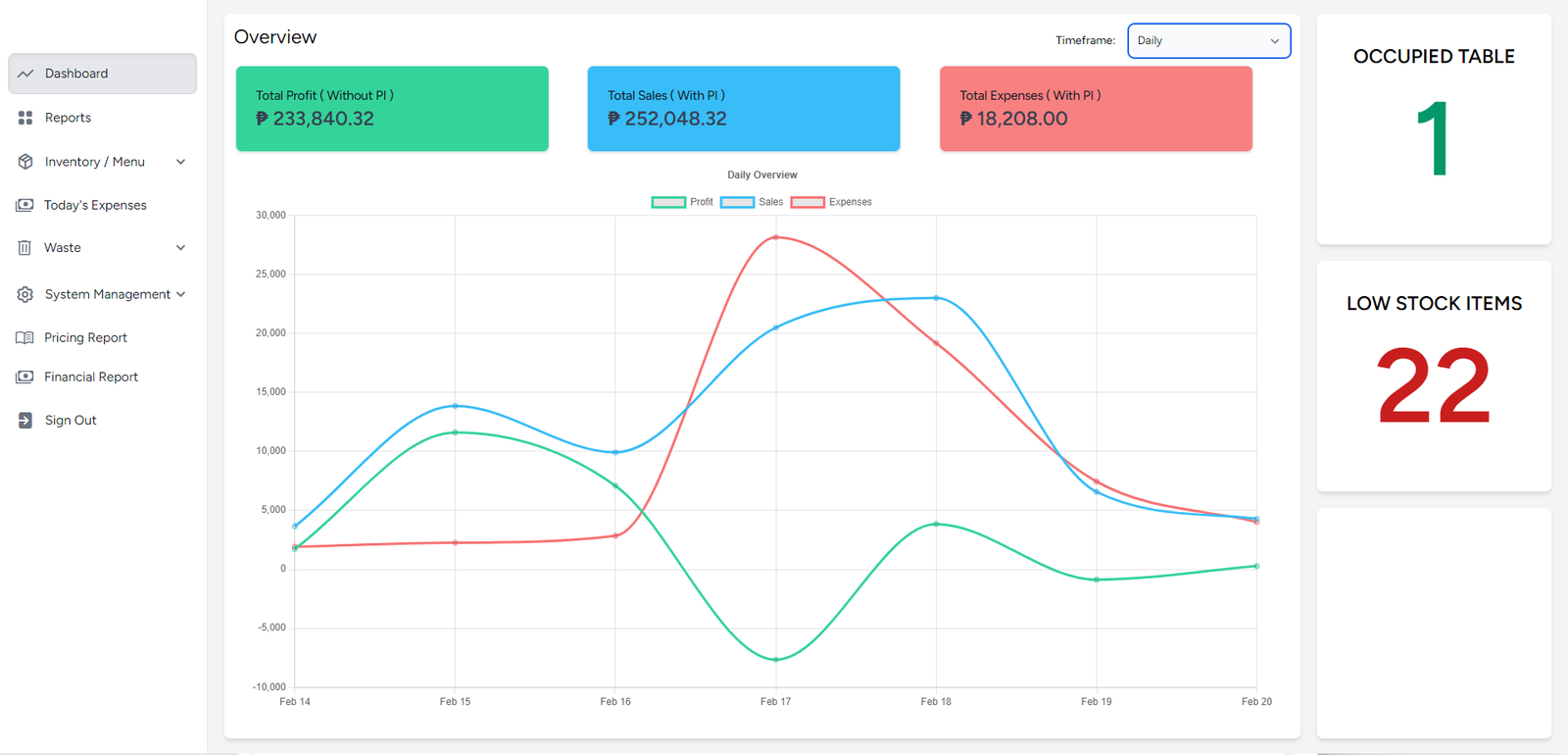The height and width of the screenshot is (755, 1568).
Task: Click the Feb 17 expenses peak point
Action: [775, 237]
